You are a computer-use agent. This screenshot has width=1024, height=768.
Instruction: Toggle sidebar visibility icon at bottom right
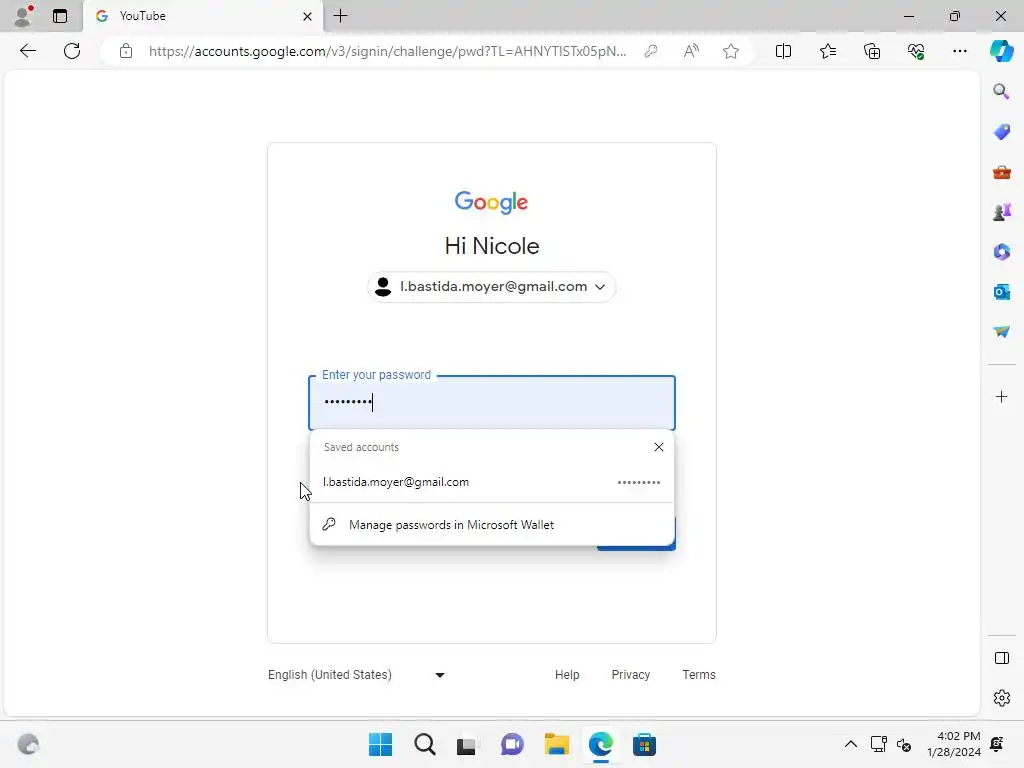pyautogui.click(x=1001, y=658)
